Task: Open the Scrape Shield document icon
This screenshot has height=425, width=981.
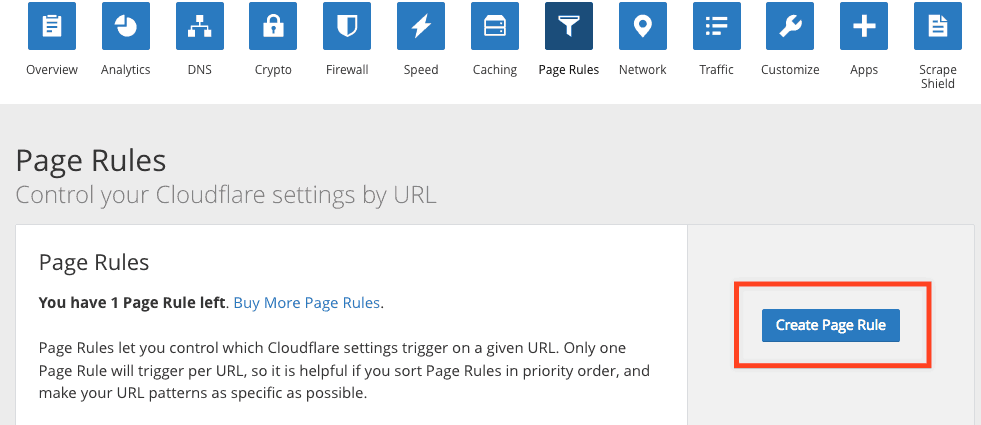Action: (x=938, y=26)
